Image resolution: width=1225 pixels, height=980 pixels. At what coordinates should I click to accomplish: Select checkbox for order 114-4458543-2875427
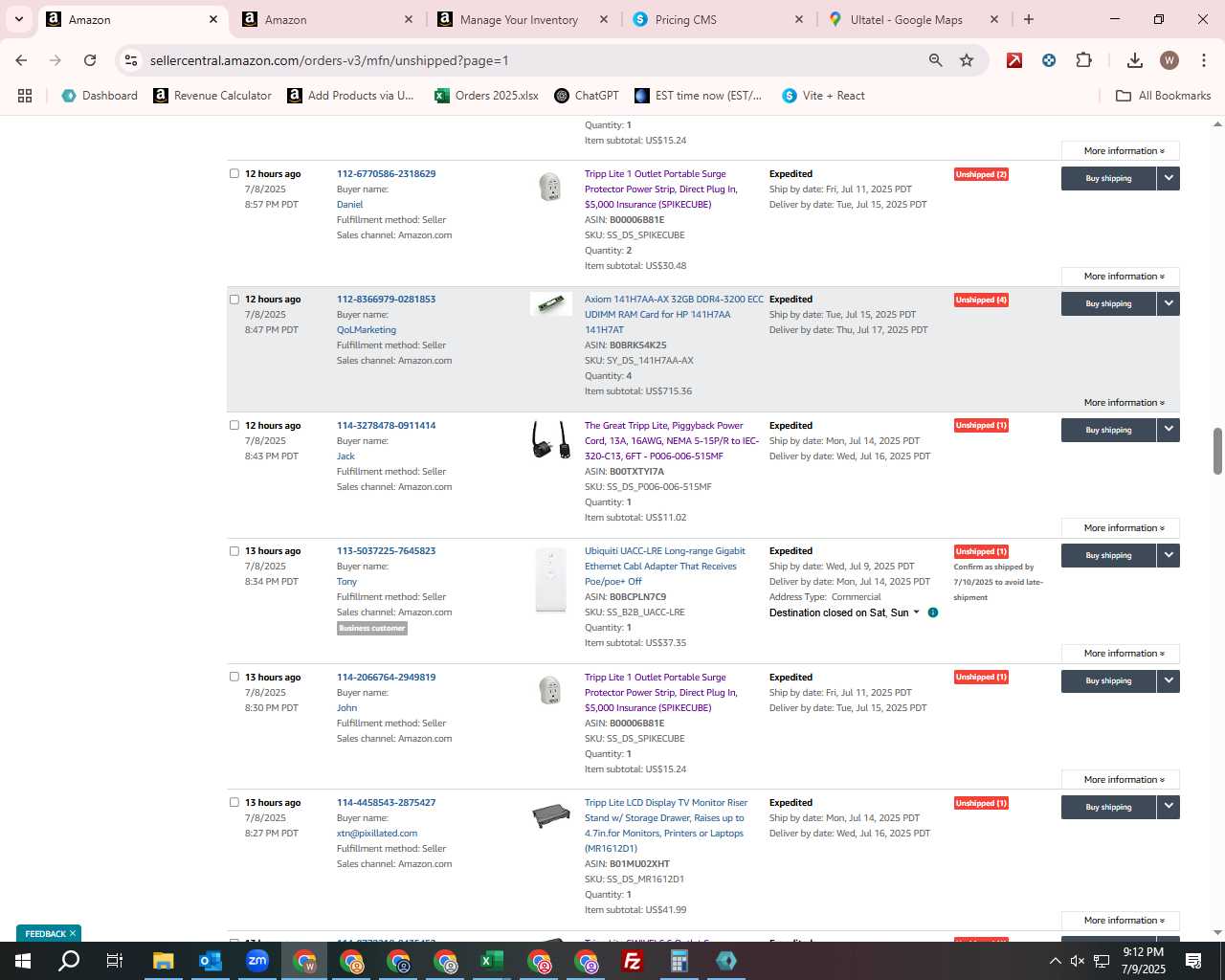(234, 802)
